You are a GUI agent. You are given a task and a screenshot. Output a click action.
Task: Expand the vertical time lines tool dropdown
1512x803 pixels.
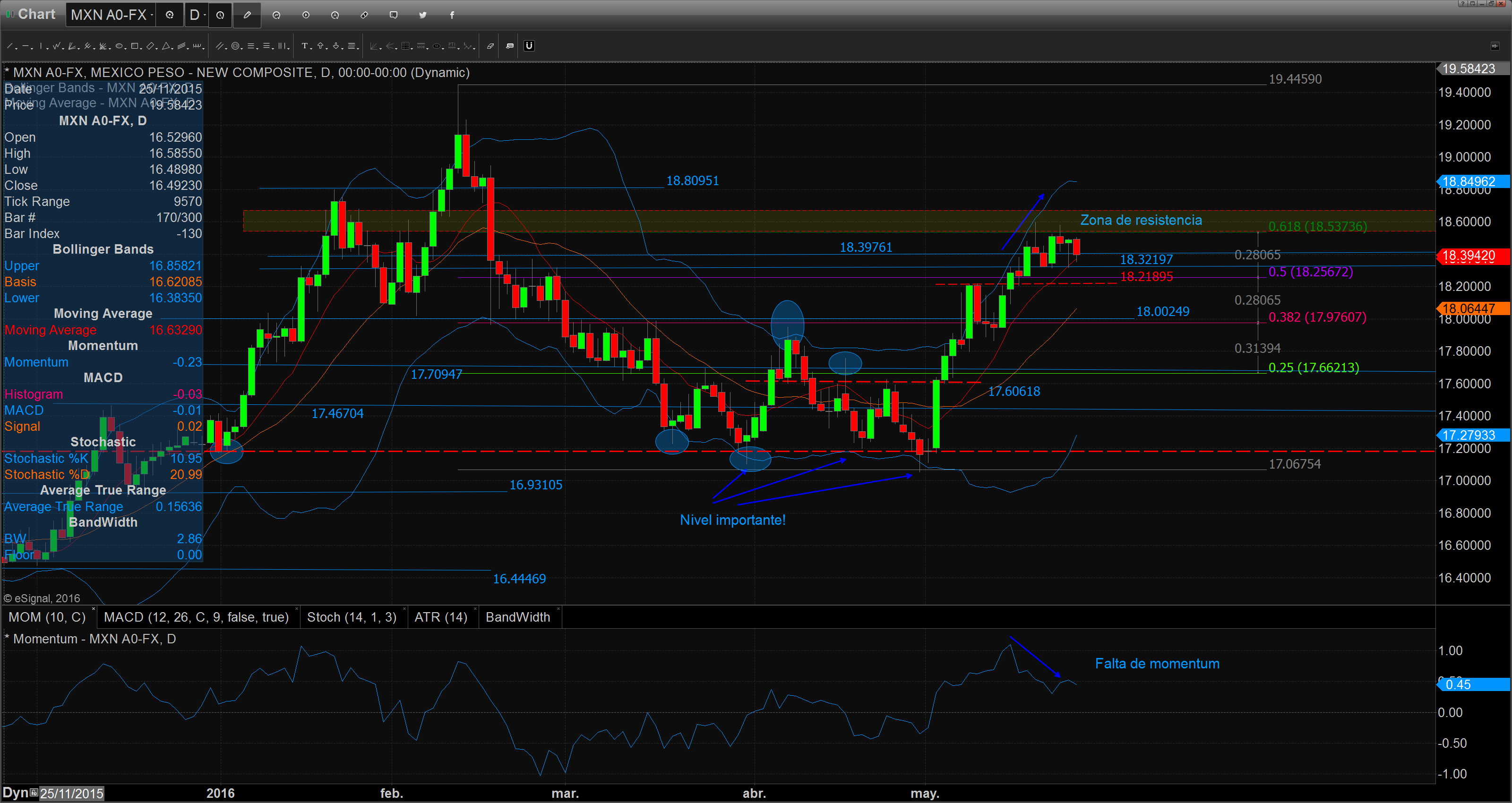click(x=289, y=49)
